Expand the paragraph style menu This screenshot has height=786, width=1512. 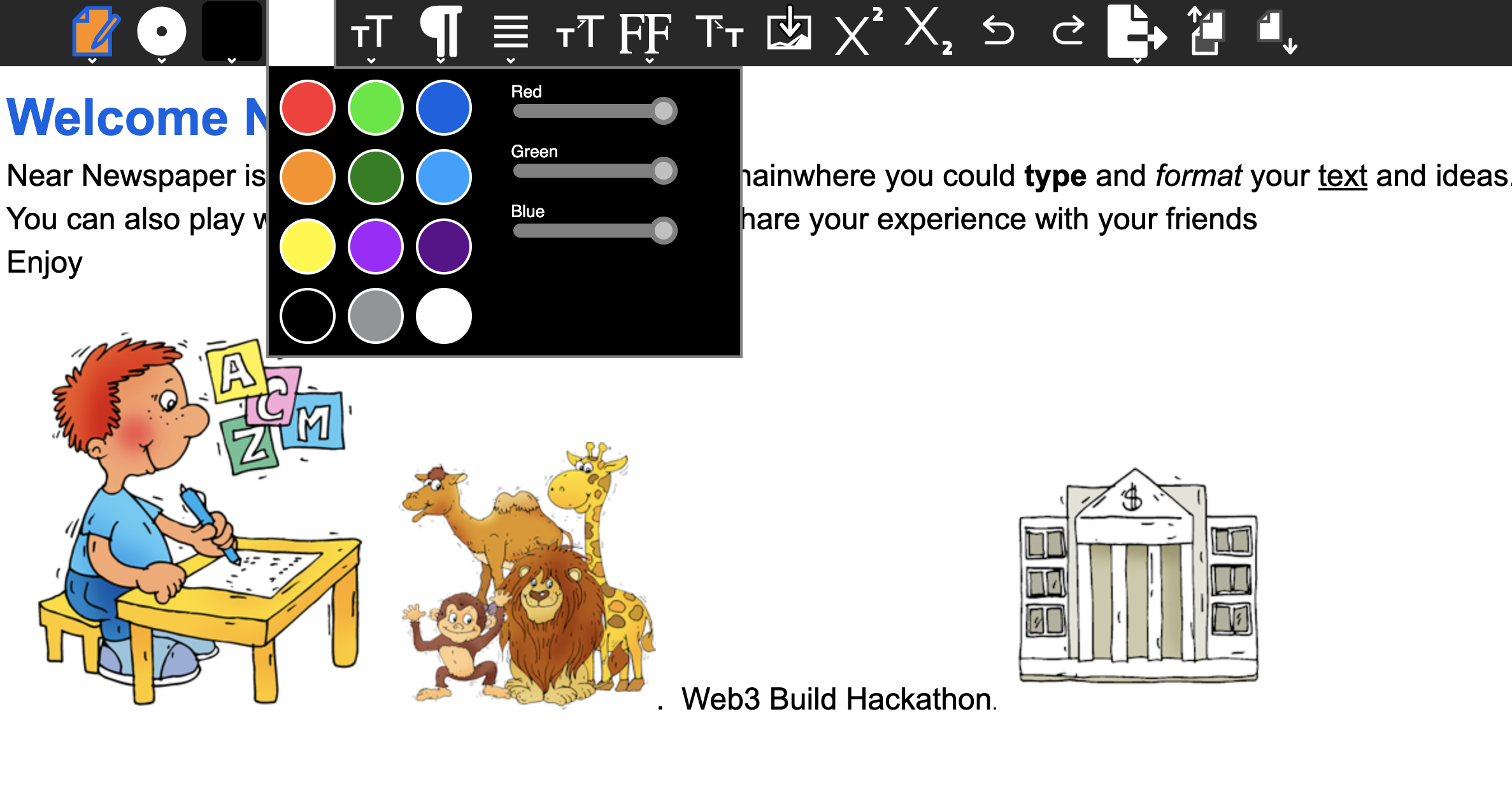[x=441, y=33]
